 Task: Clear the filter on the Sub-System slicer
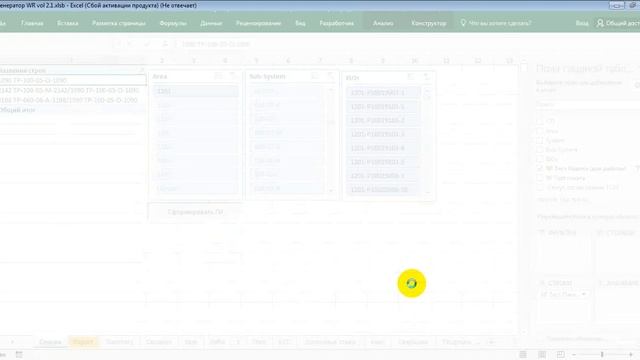[x=330, y=76]
